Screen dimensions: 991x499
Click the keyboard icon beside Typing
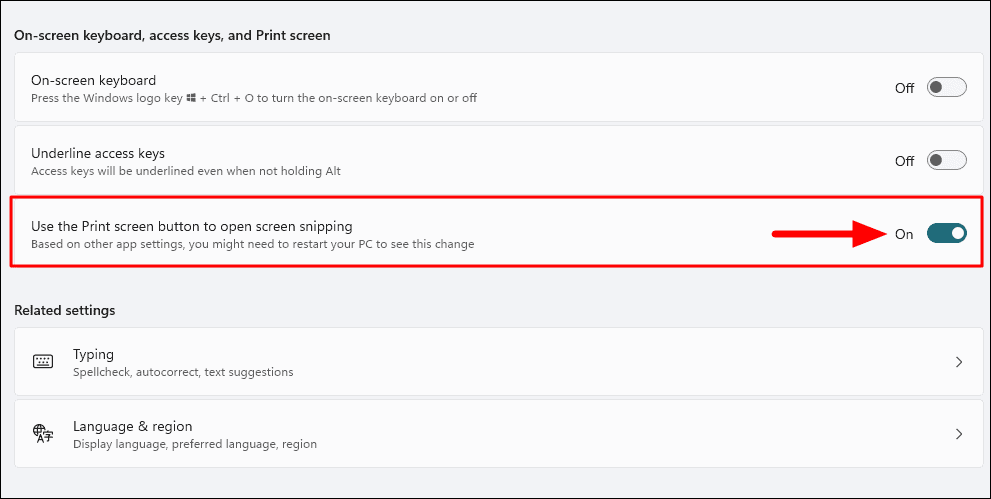coord(43,362)
